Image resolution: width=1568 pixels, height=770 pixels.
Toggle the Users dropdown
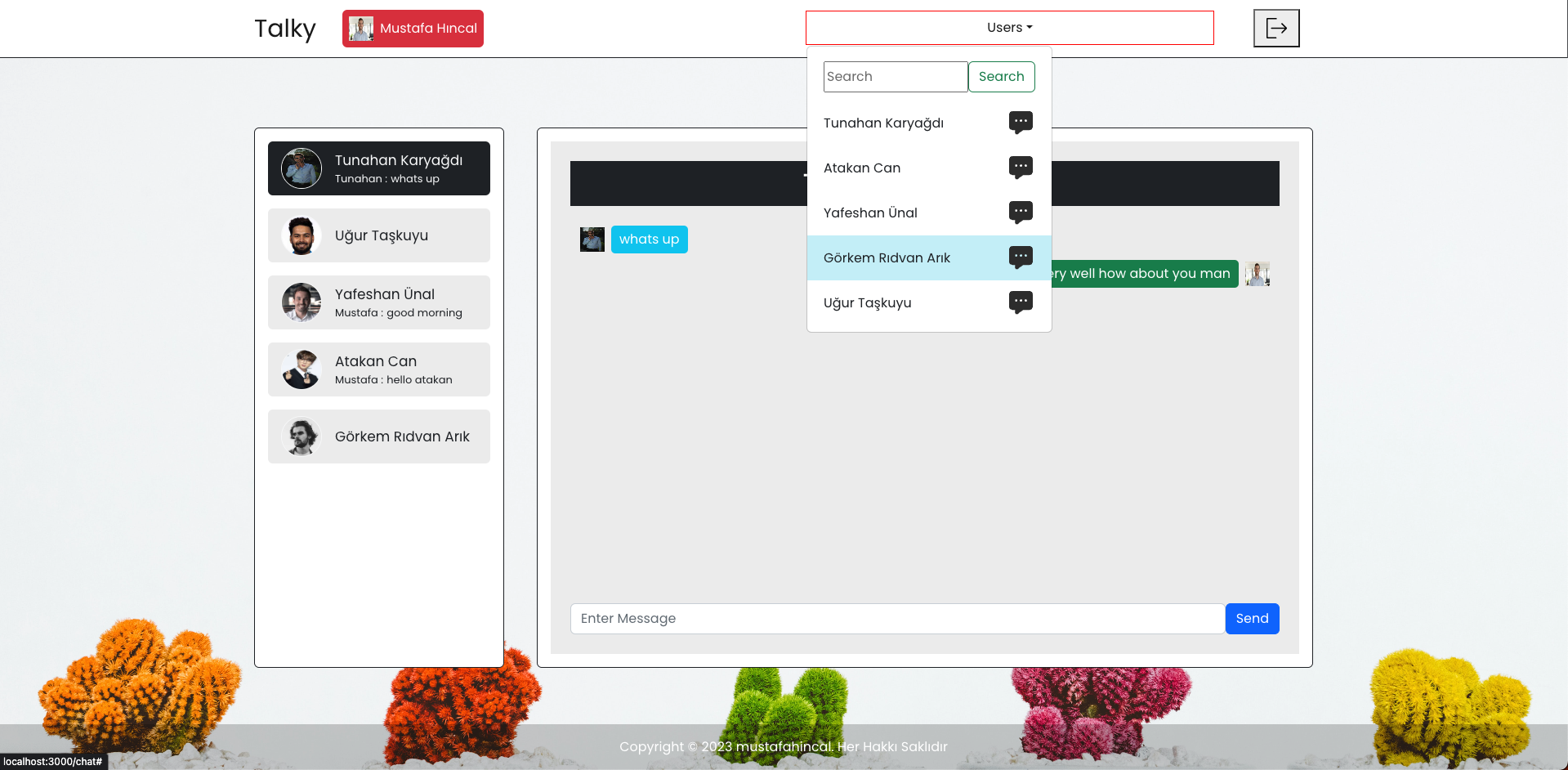[x=1010, y=28]
